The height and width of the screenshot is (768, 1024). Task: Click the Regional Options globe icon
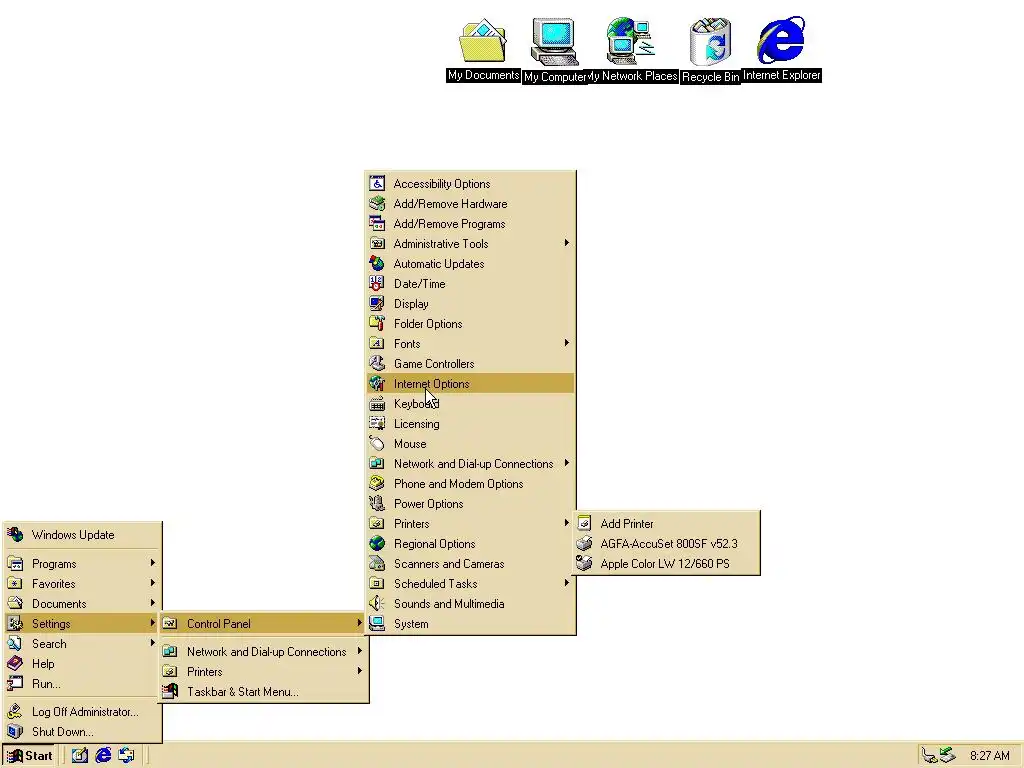point(377,543)
